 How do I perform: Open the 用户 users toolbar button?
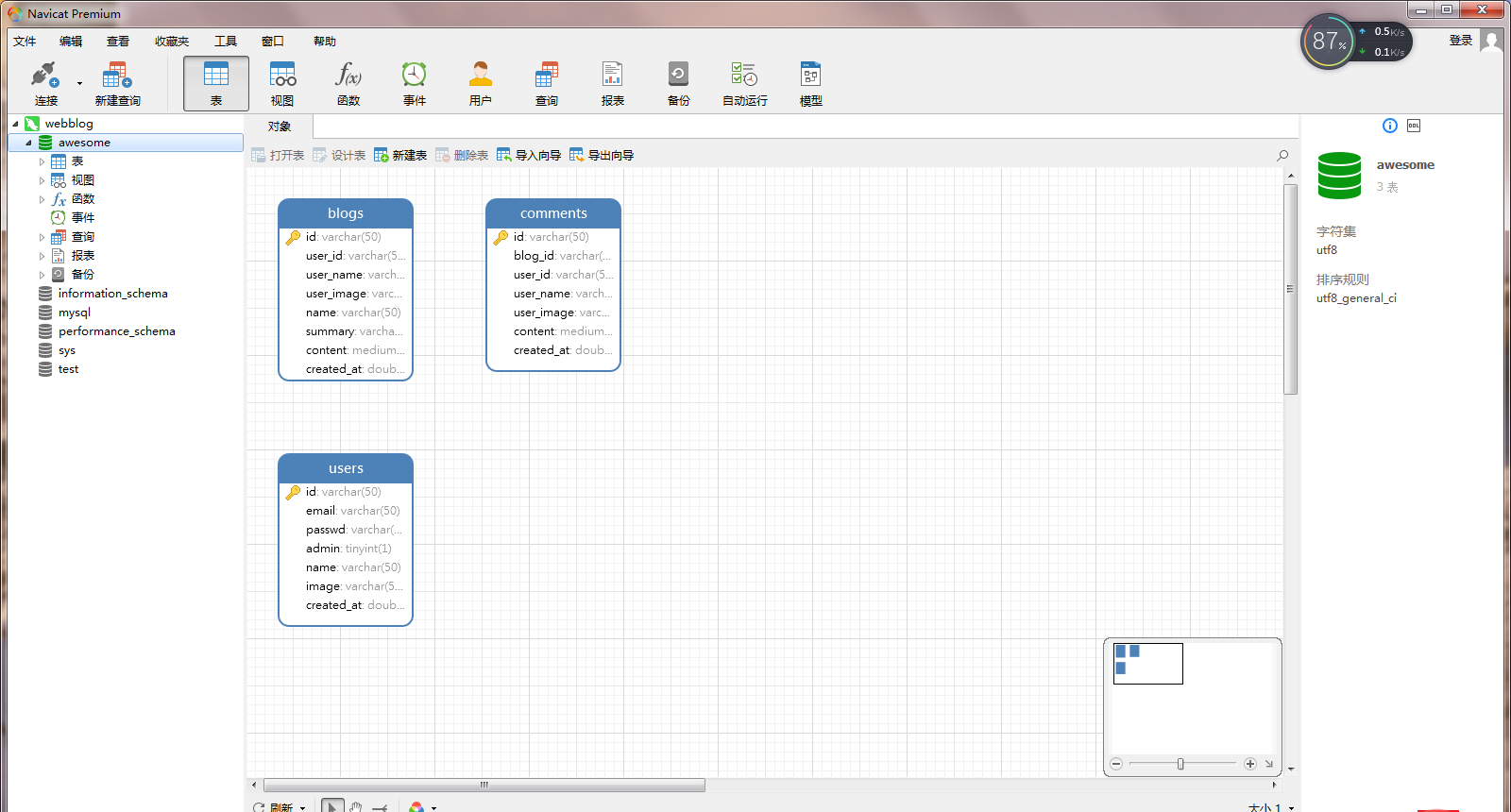click(481, 83)
